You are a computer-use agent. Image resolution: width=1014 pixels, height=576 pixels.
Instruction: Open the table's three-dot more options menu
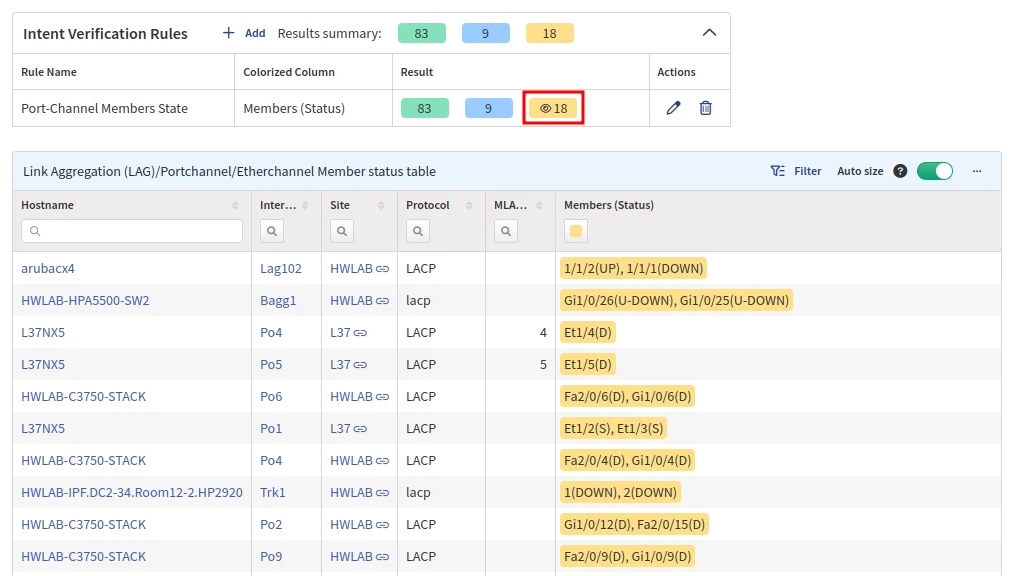click(977, 171)
